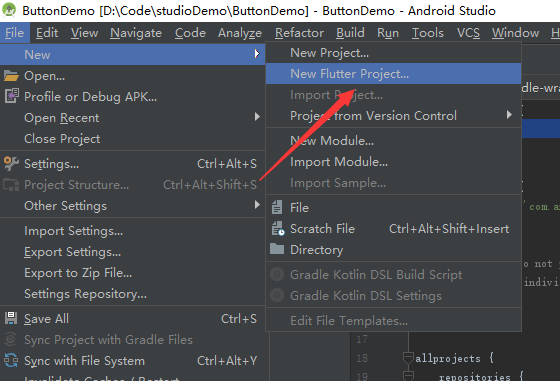Click the Sync with File System icon
The height and width of the screenshot is (381, 560).
(x=11, y=360)
